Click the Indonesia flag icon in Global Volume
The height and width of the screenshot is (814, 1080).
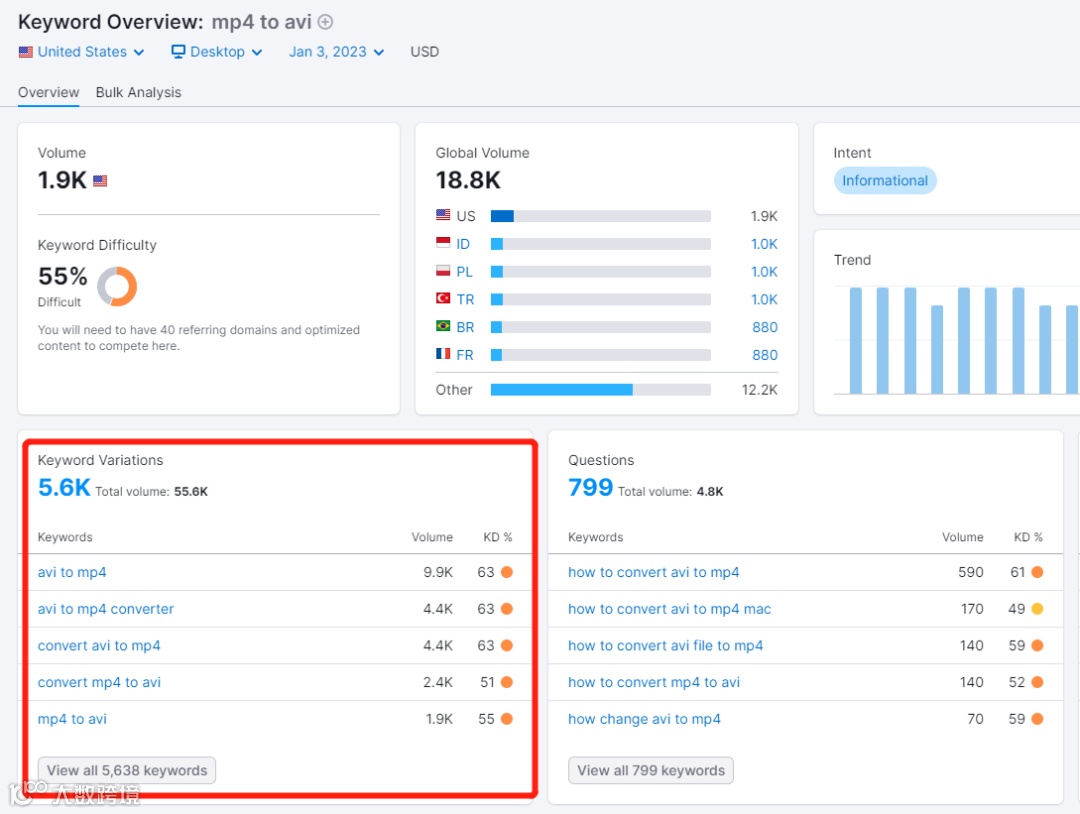pyautogui.click(x=443, y=243)
